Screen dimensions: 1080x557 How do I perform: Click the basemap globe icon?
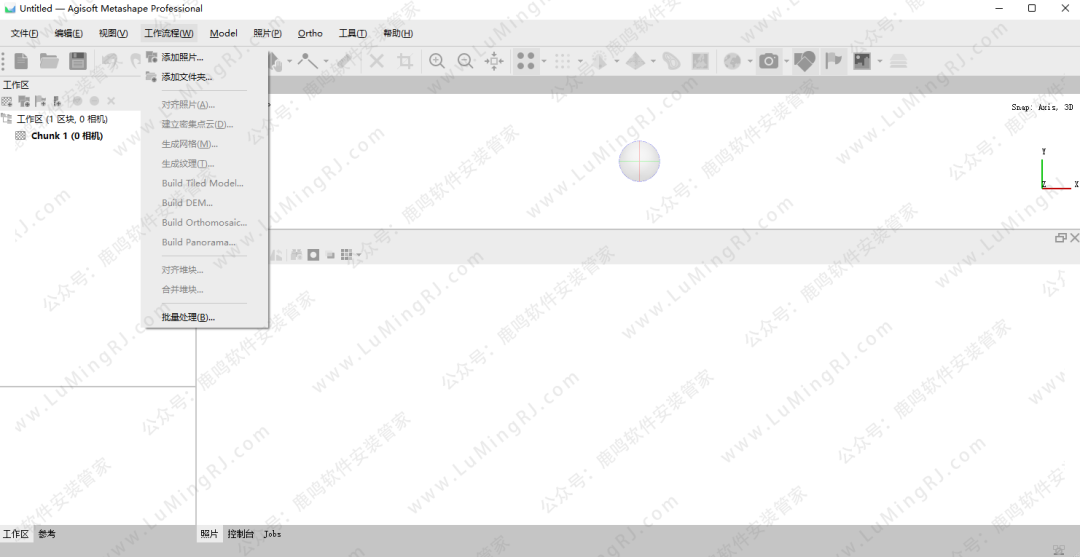(732, 61)
